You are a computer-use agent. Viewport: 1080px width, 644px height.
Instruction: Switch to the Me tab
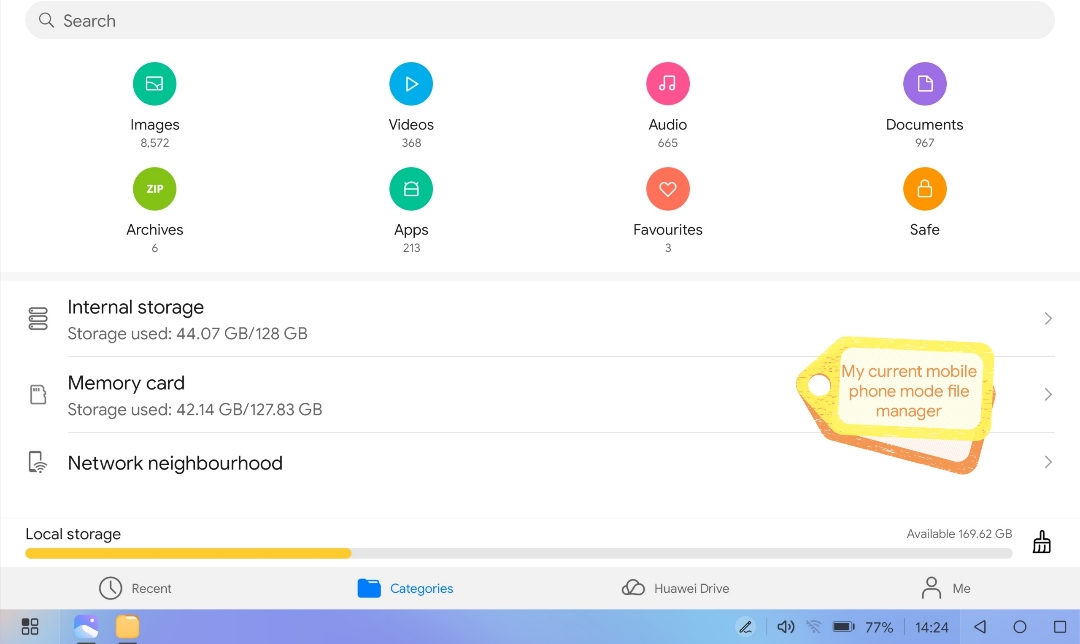[945, 588]
